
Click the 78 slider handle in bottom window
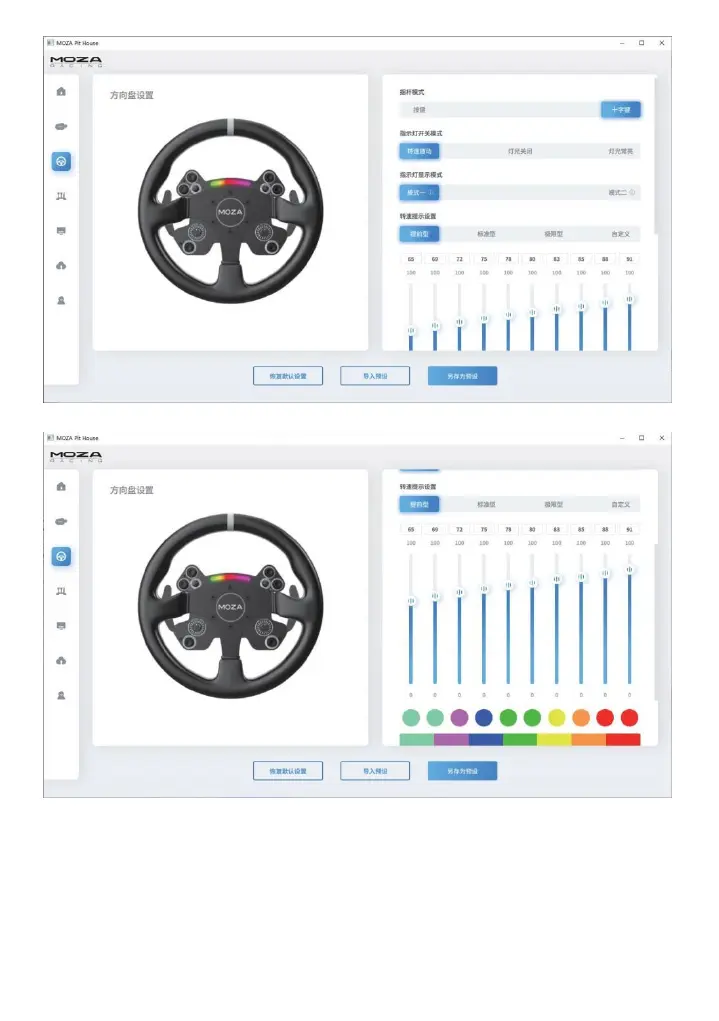(508, 585)
